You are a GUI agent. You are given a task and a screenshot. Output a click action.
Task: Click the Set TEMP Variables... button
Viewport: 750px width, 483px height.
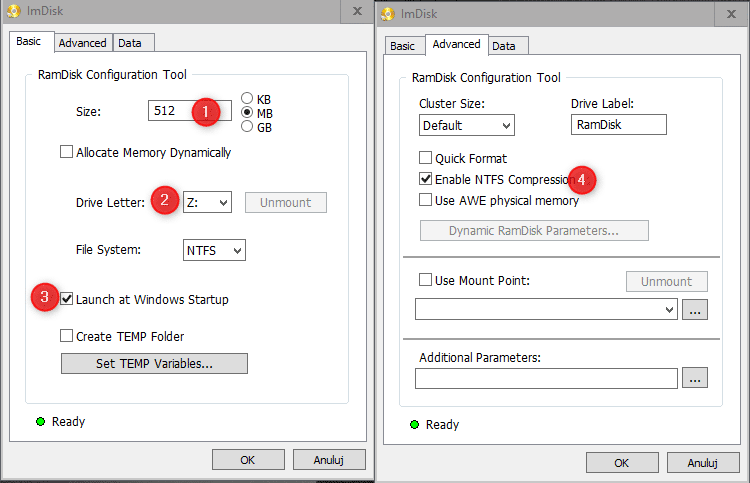(154, 363)
